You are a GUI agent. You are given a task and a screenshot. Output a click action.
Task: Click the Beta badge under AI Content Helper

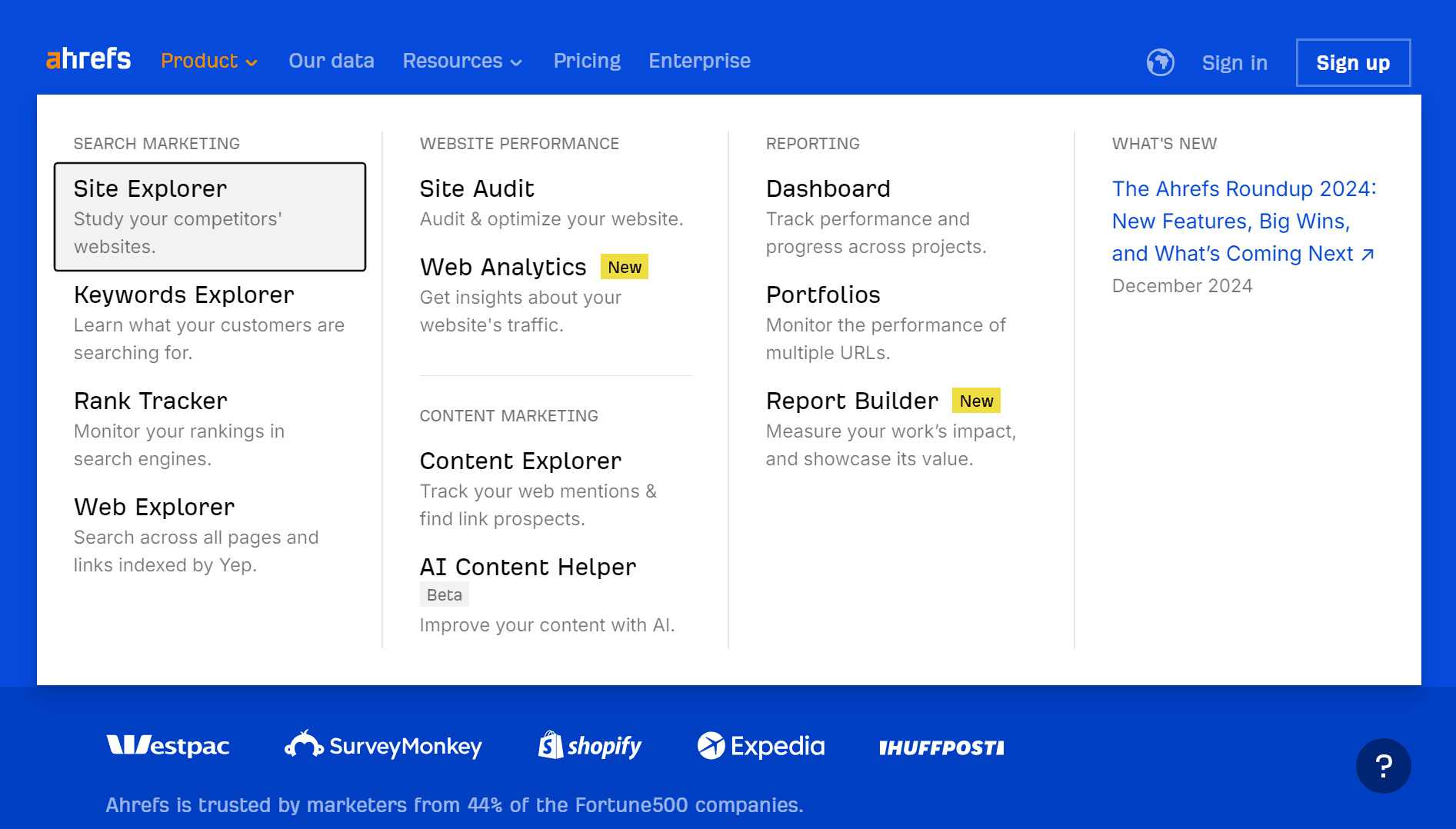[x=444, y=594]
